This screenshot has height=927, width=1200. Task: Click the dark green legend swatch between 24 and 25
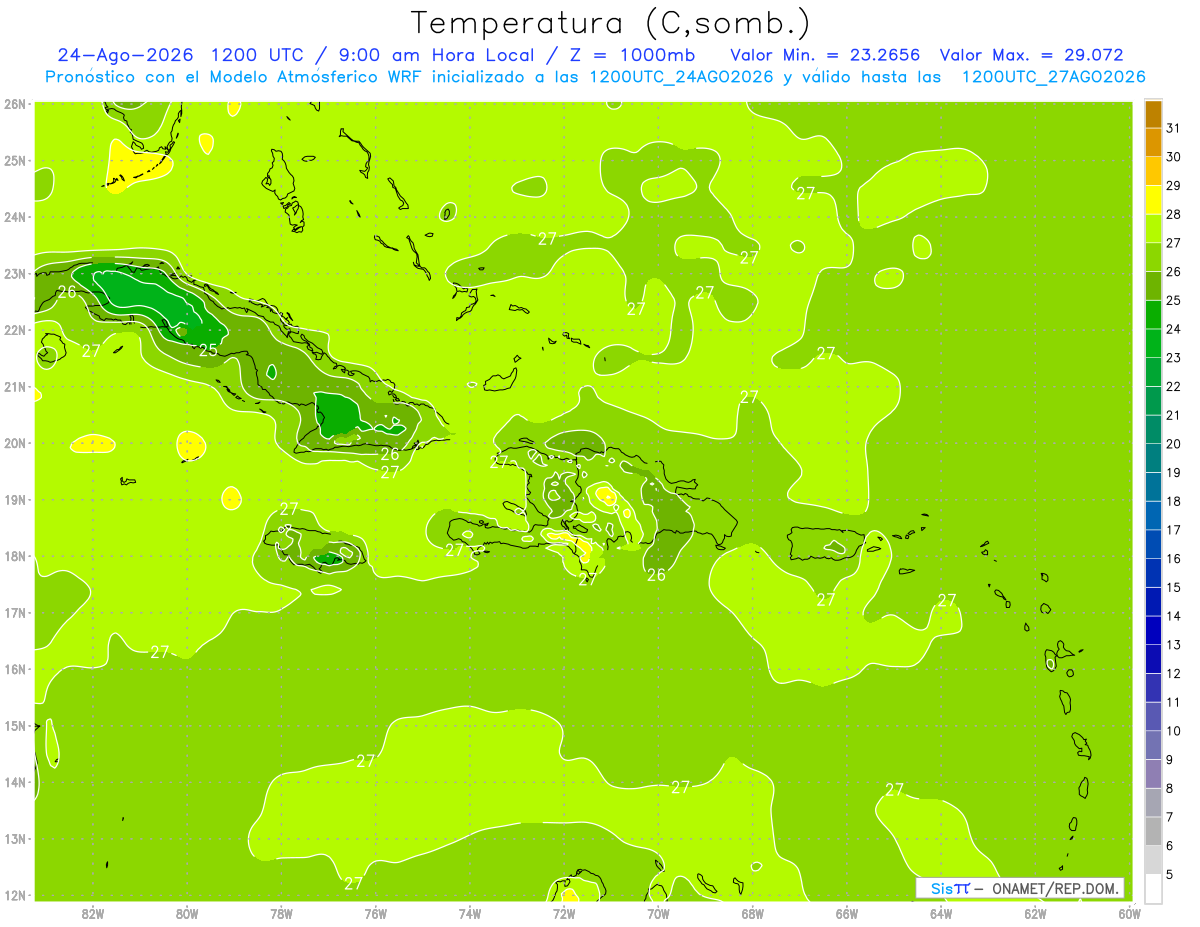click(x=1153, y=315)
